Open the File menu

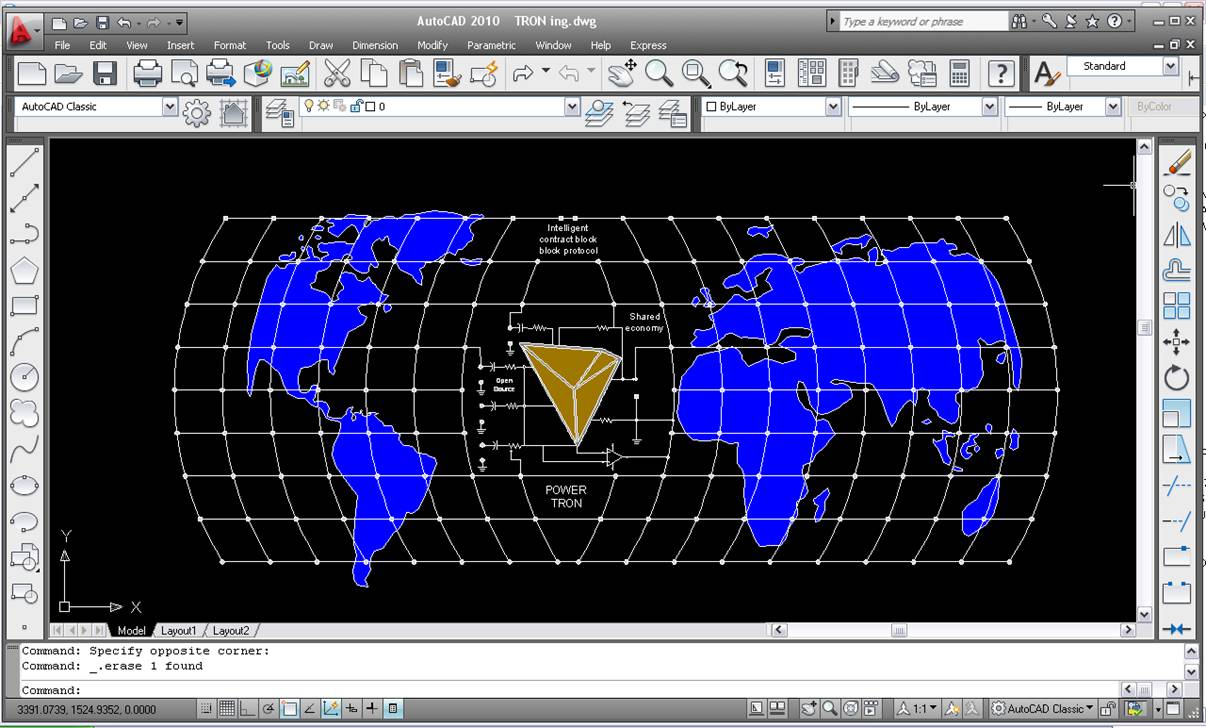tap(62, 45)
